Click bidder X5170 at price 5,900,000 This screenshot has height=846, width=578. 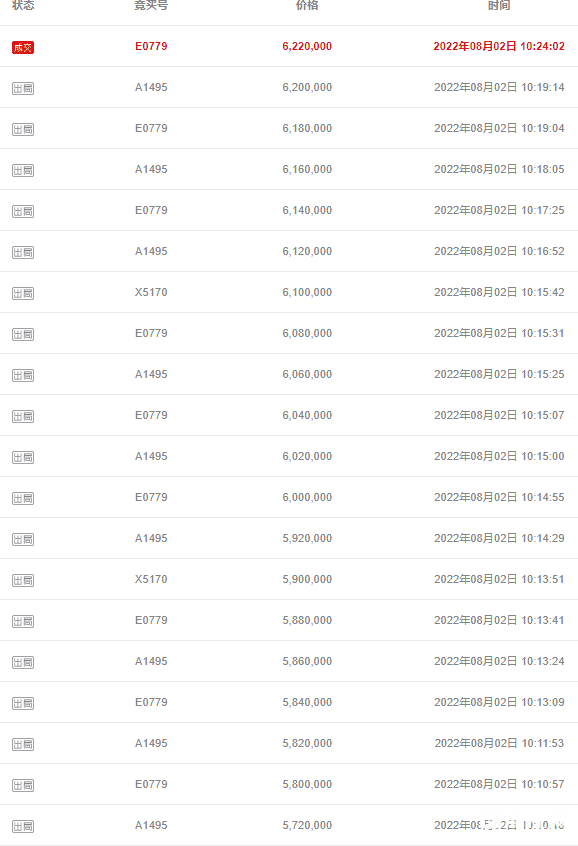pyautogui.click(x=151, y=579)
